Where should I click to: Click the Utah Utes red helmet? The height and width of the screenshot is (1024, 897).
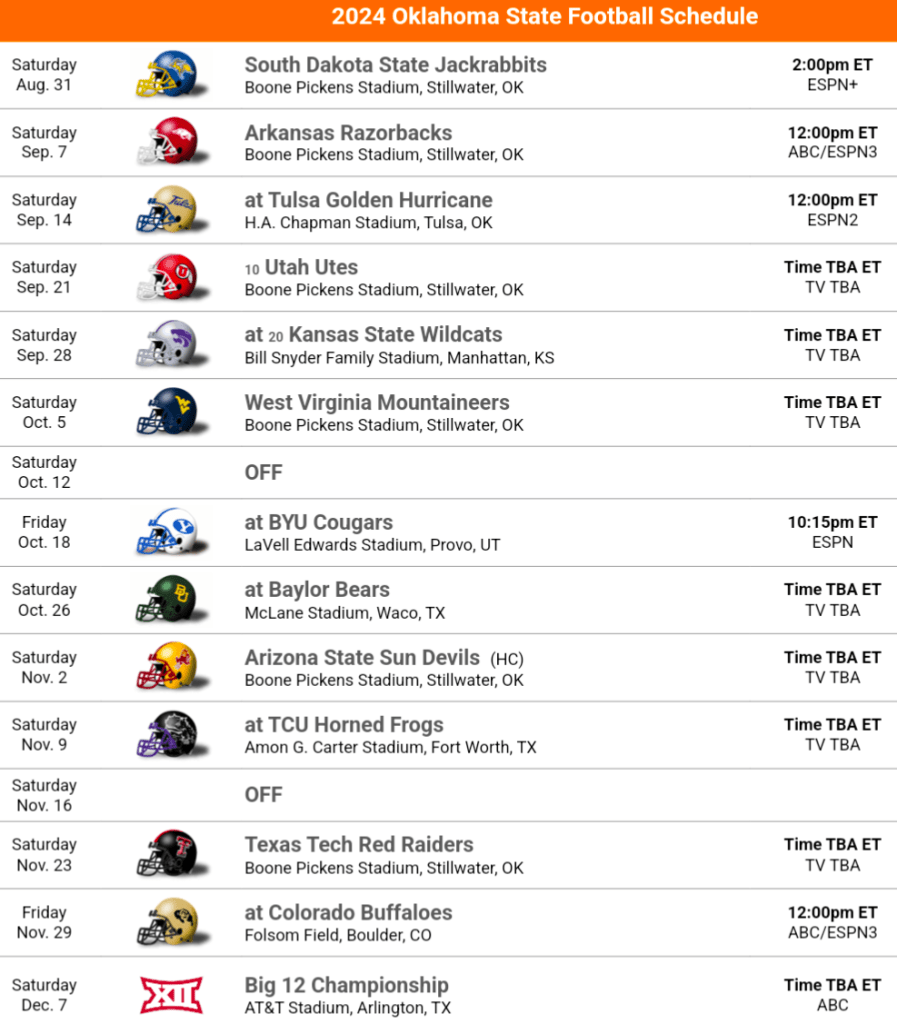pos(167,277)
